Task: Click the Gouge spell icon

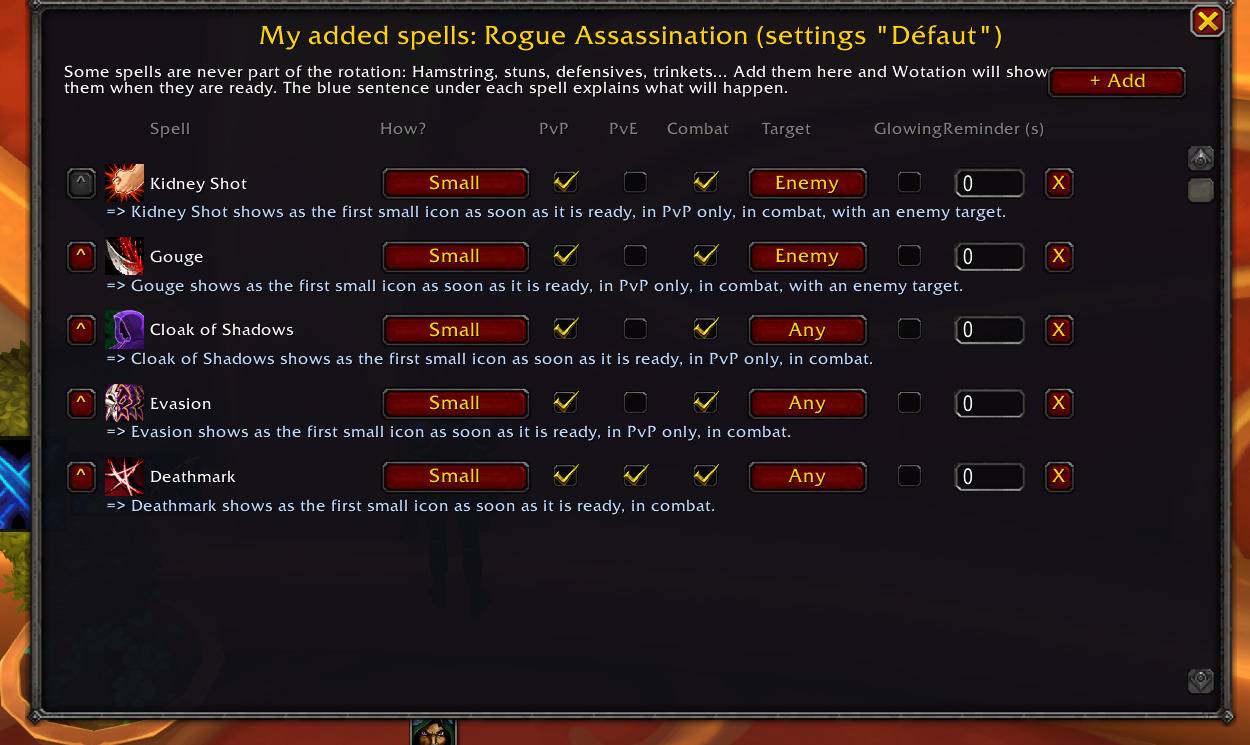Action: coord(124,256)
